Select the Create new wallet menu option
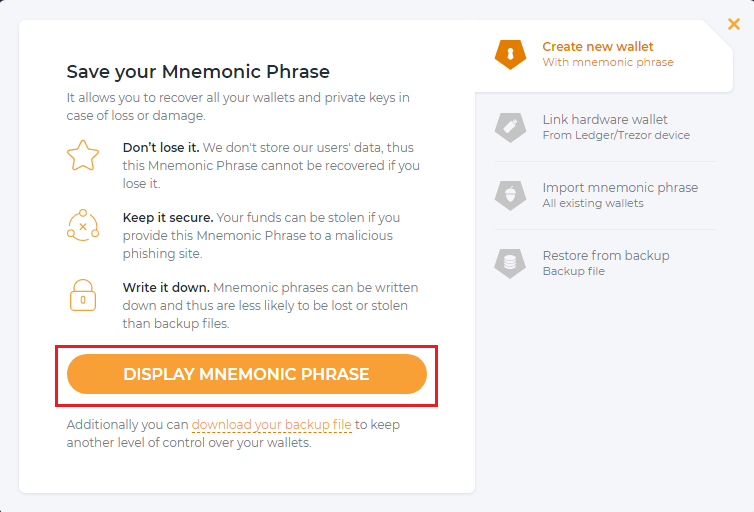The width and height of the screenshot is (754, 512). [598, 47]
